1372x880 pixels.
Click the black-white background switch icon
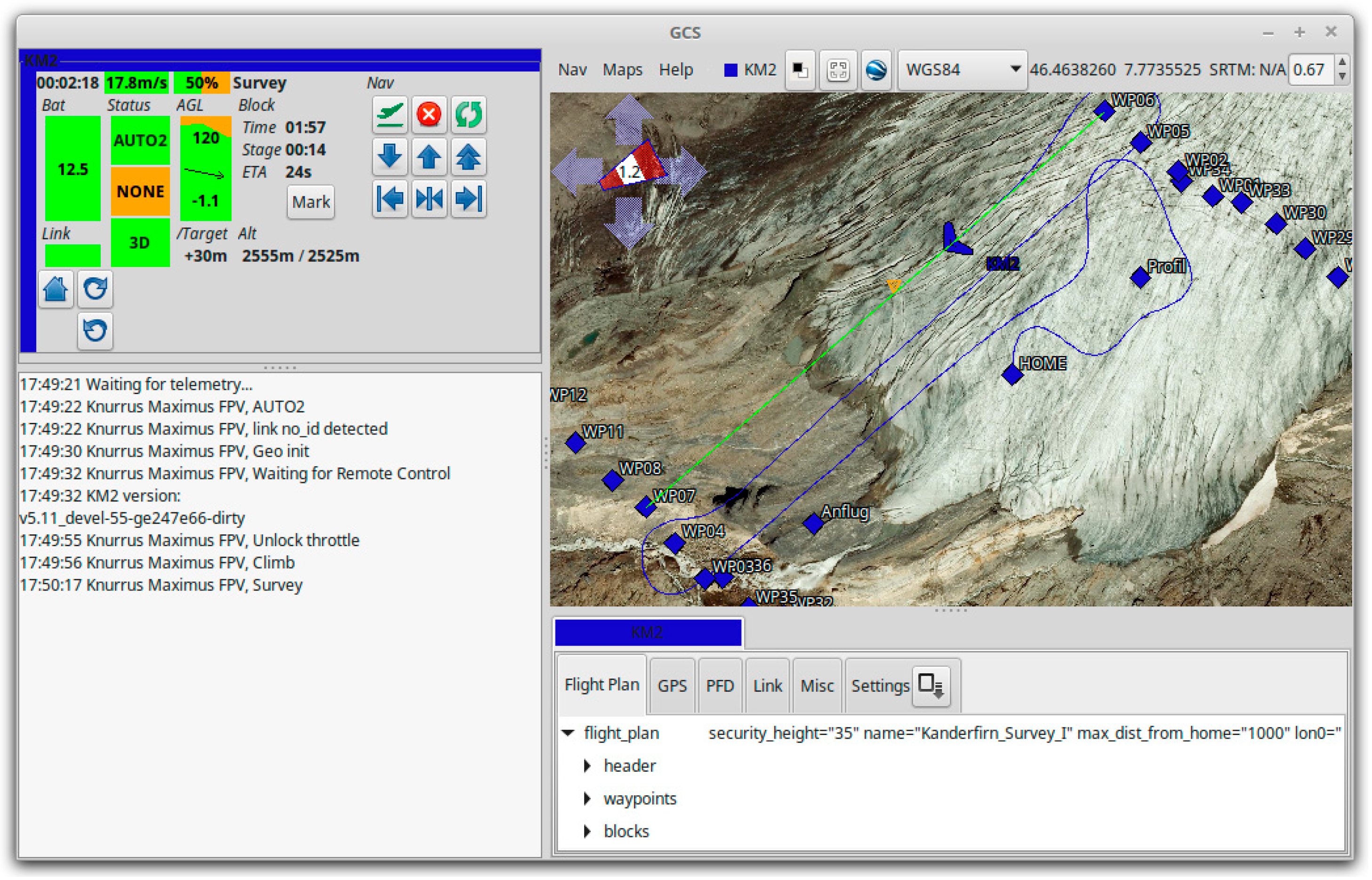(x=800, y=70)
